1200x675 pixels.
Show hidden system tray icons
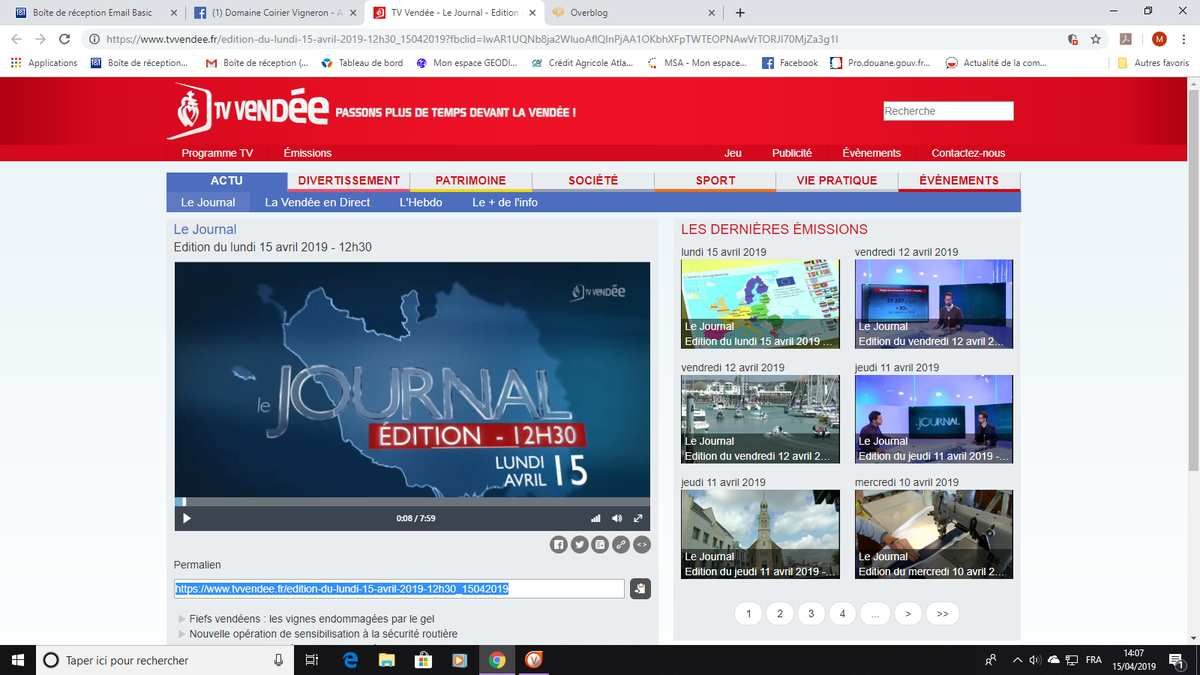pos(1017,660)
